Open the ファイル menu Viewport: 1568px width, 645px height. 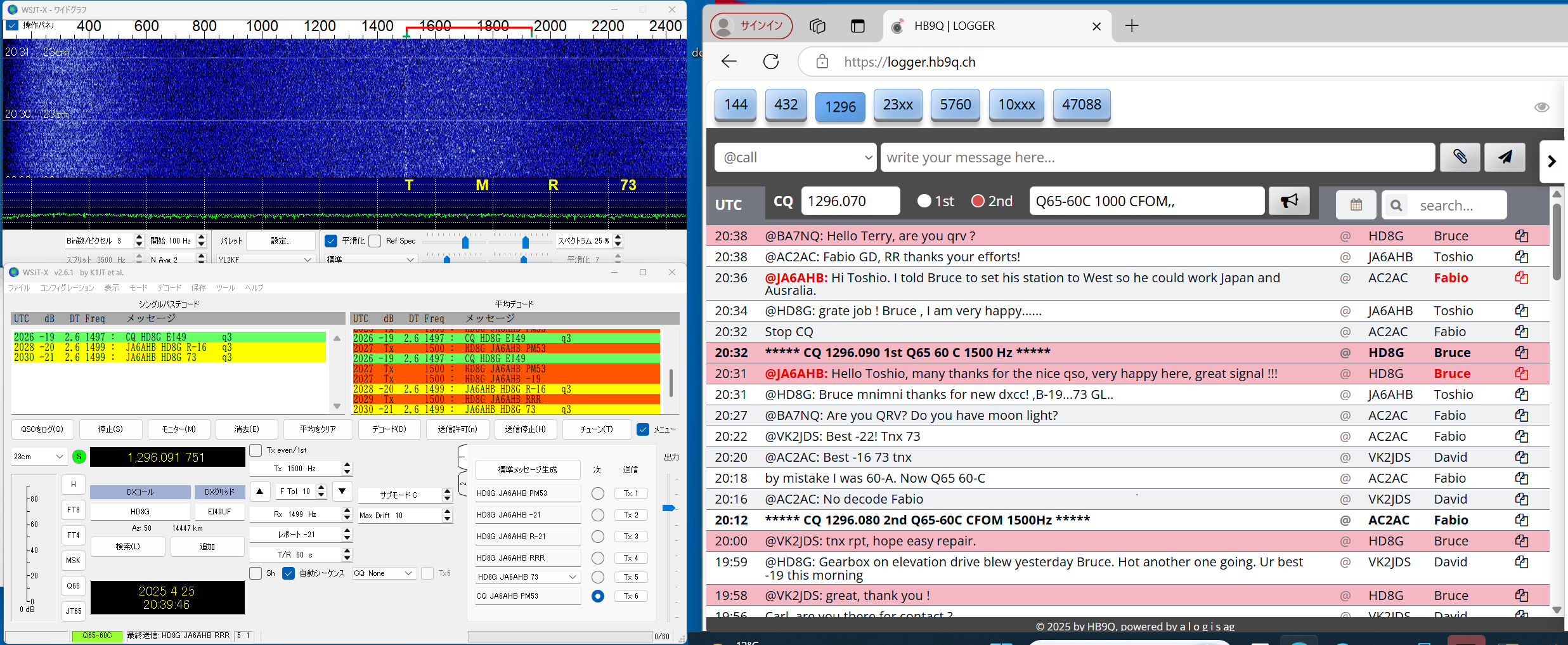(19, 288)
